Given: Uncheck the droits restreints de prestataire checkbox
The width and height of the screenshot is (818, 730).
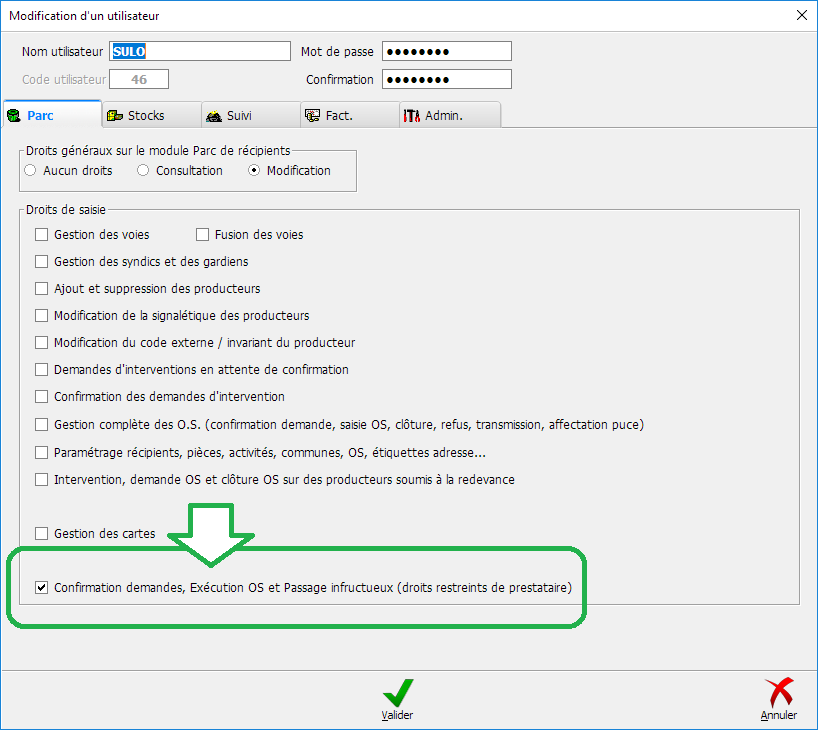Looking at the screenshot, I should tap(42, 588).
